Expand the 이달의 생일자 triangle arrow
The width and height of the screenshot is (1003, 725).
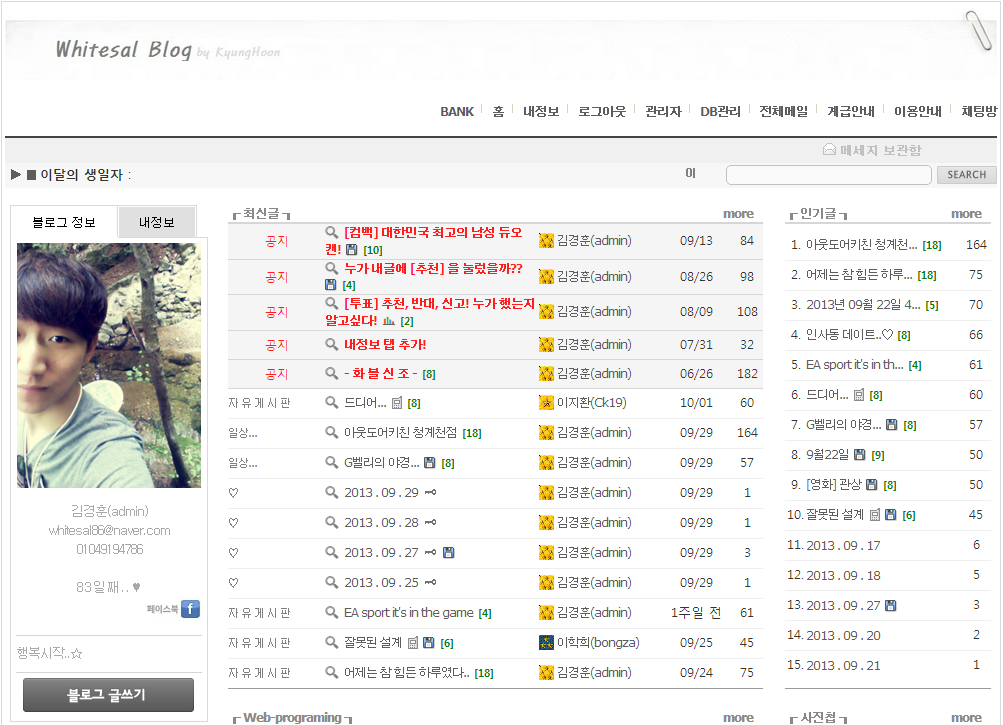tap(16, 175)
